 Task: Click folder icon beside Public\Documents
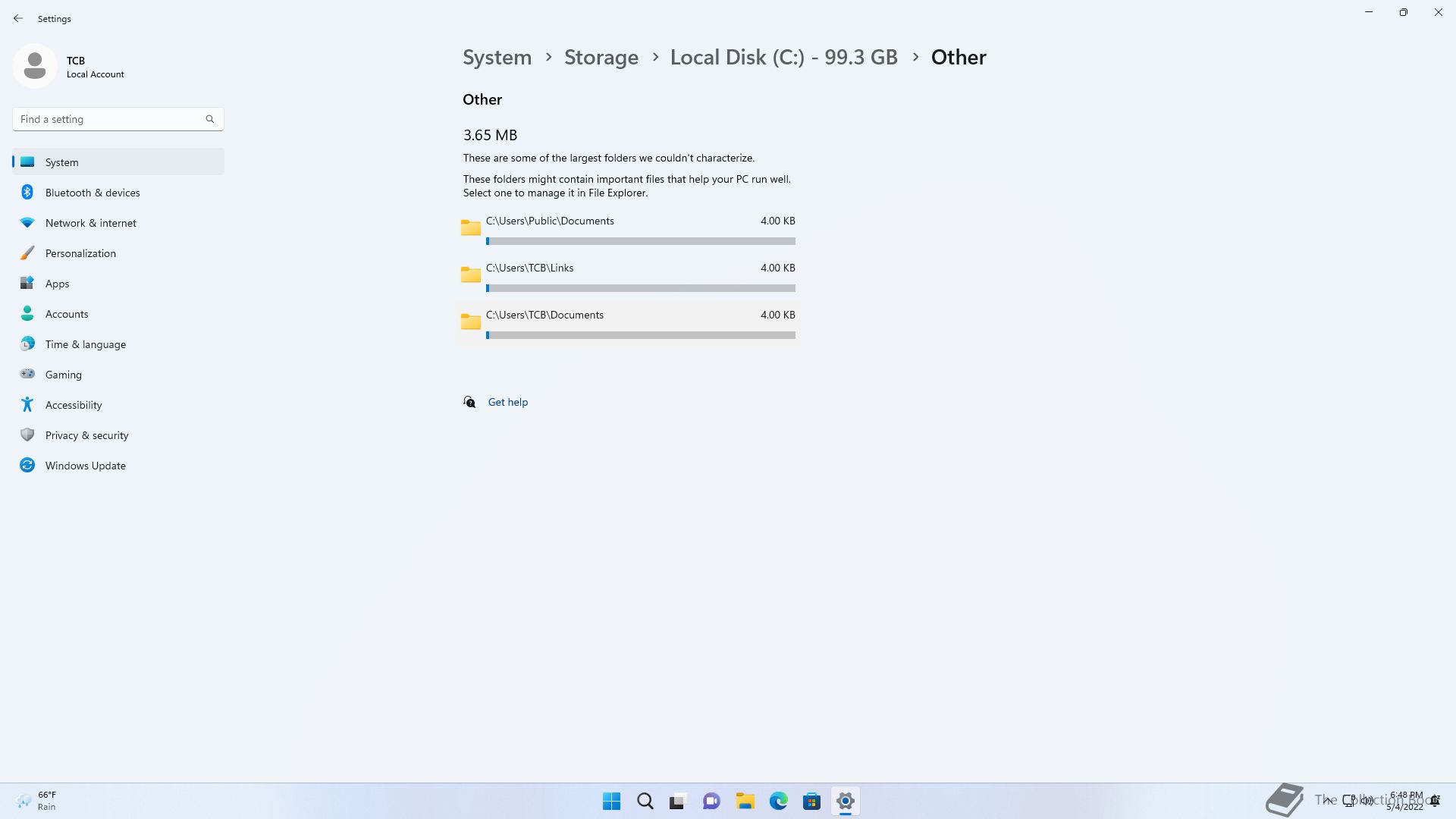[471, 227]
